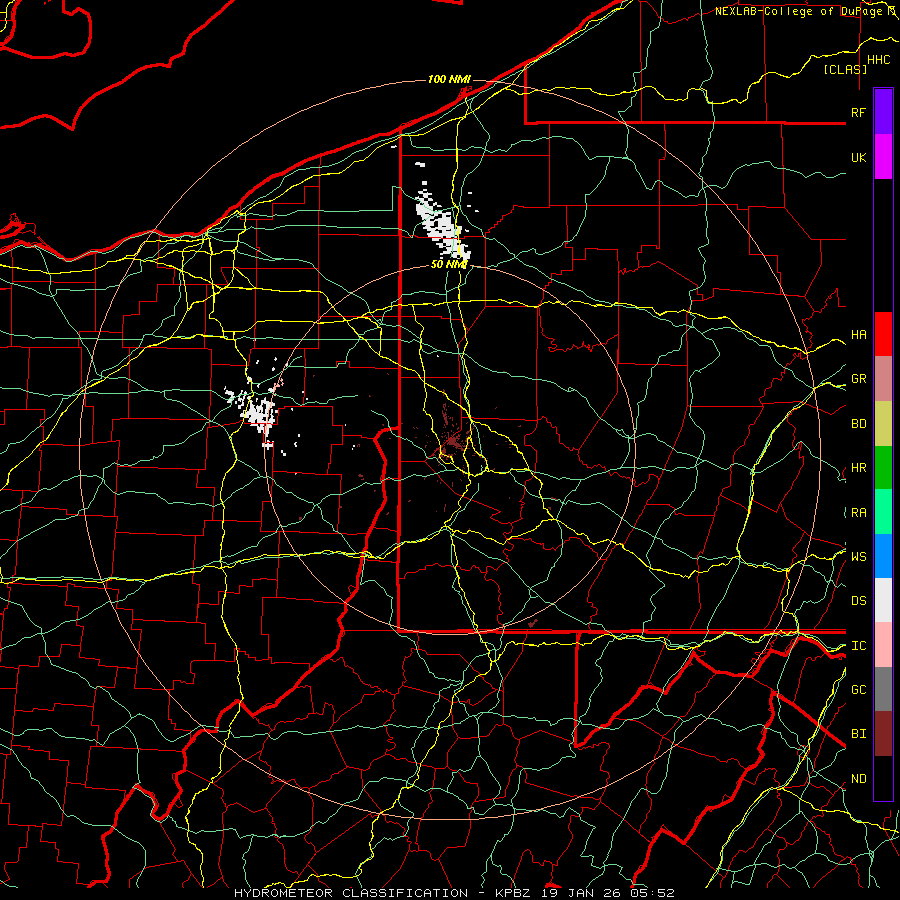This screenshot has width=900, height=900.
Task: Click the 50 NMI range ring label
Action: (448, 264)
